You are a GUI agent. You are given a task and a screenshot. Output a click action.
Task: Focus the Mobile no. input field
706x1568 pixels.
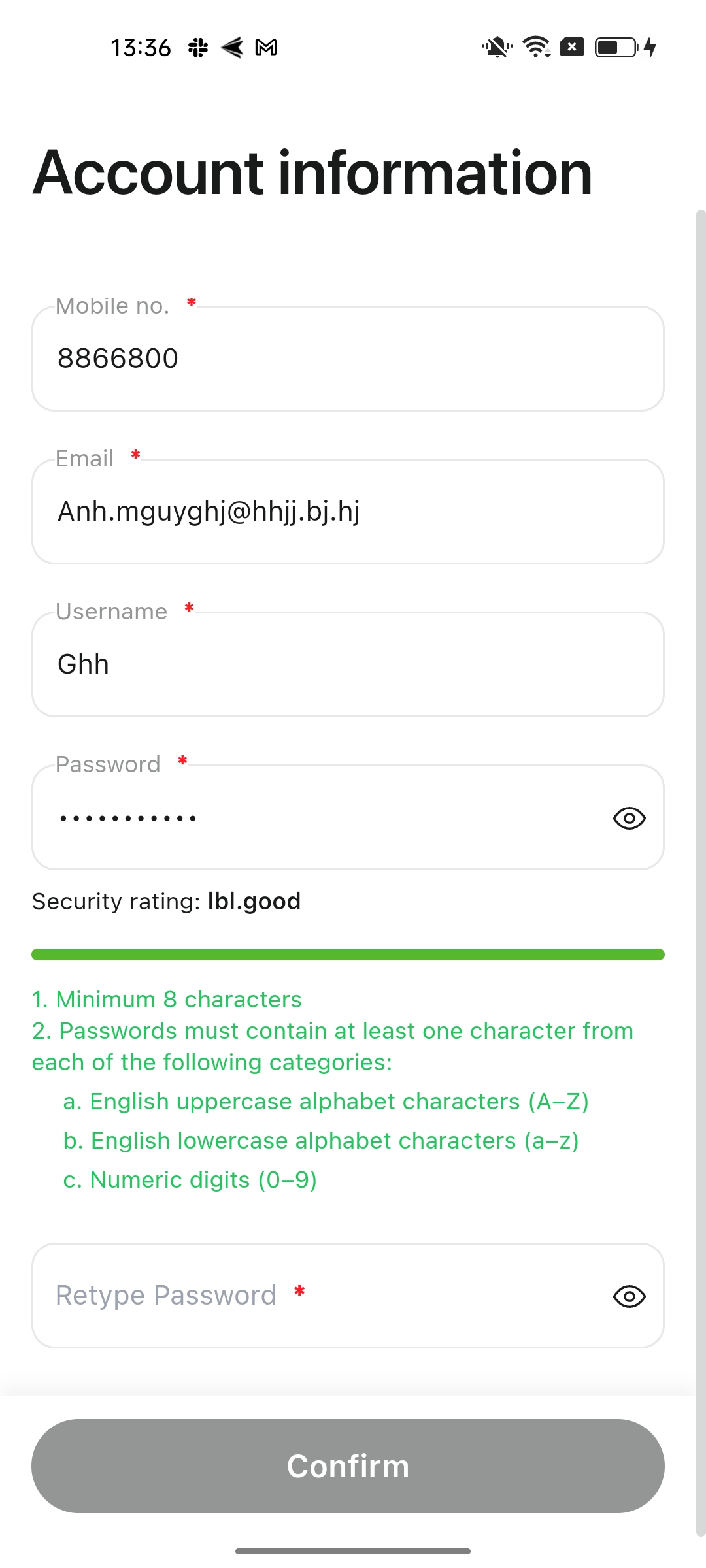coord(348,359)
